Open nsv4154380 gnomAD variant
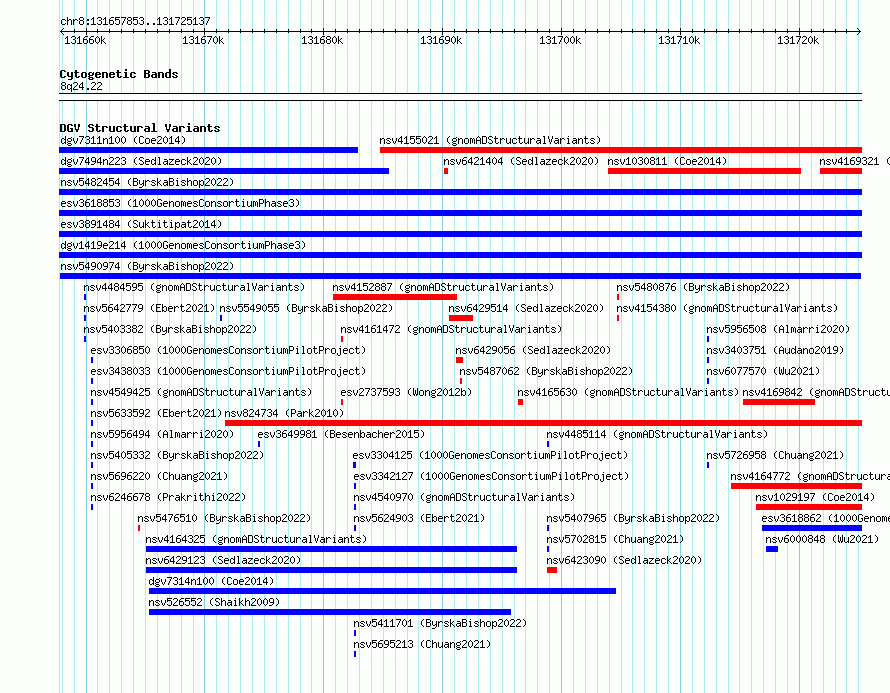Viewport: 890px width, 693px height. (x=727, y=308)
